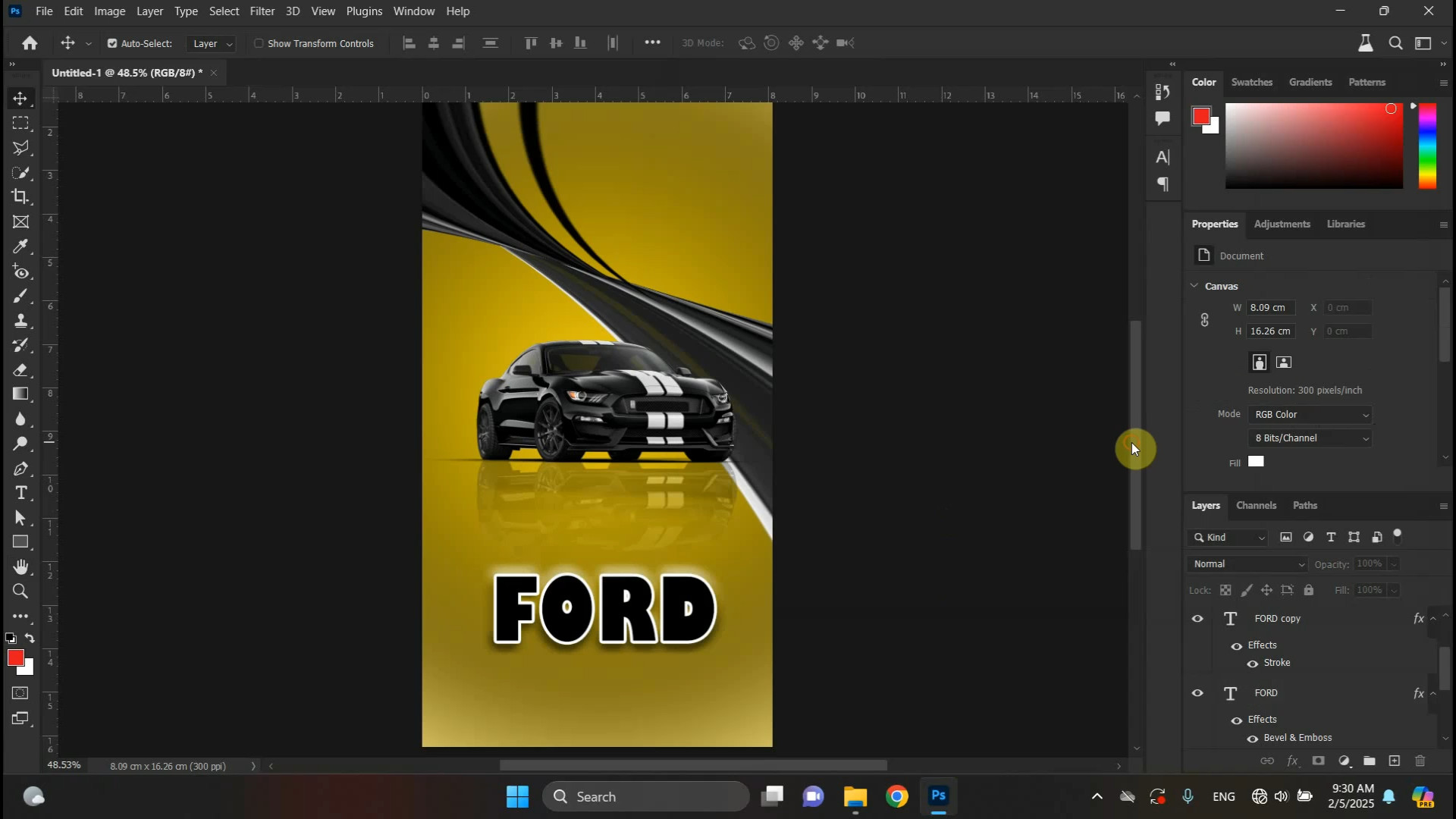Swap foreground and background colors
The width and height of the screenshot is (1456, 819).
[30, 639]
